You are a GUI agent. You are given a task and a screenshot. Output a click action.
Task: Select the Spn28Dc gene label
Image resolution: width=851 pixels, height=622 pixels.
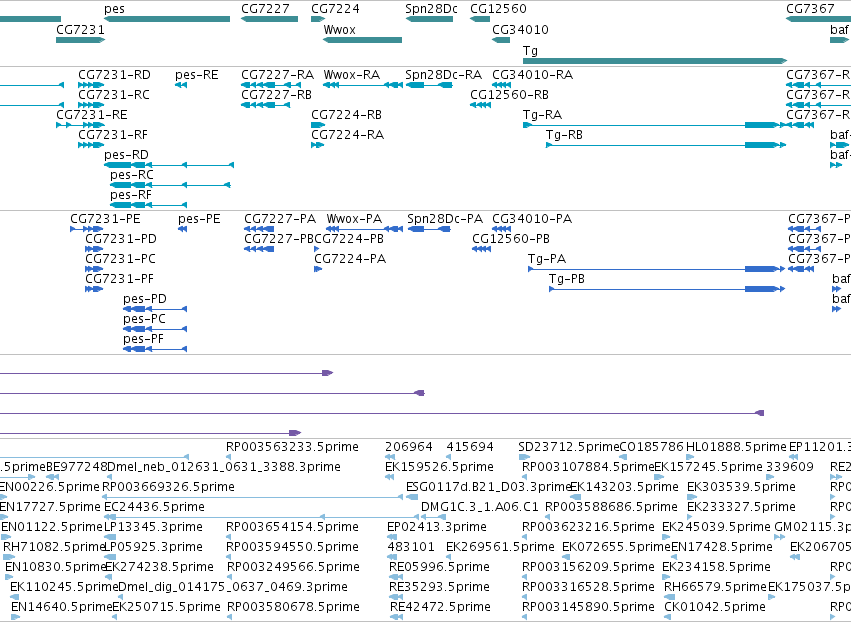pyautogui.click(x=431, y=9)
